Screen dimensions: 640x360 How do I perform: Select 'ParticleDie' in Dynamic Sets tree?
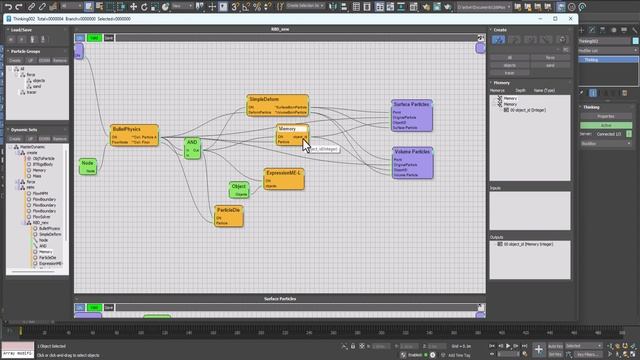tap(47, 258)
